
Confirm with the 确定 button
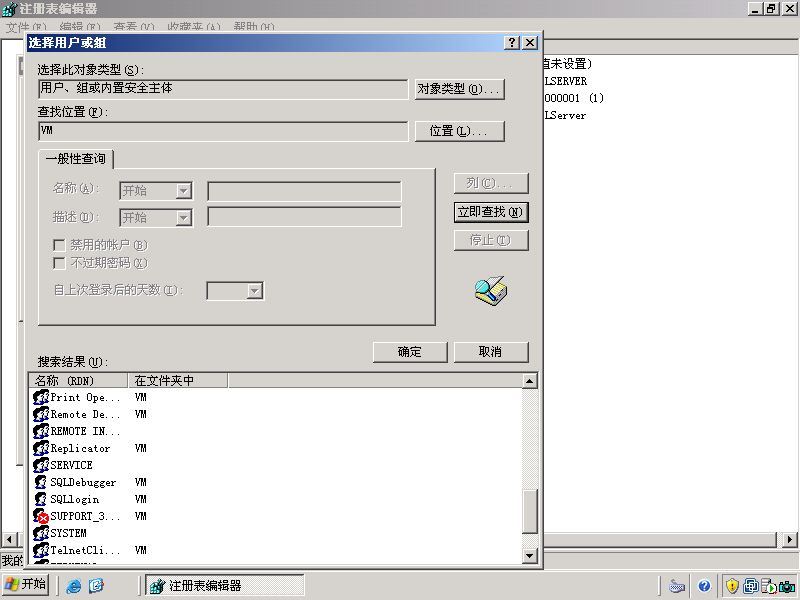click(410, 352)
